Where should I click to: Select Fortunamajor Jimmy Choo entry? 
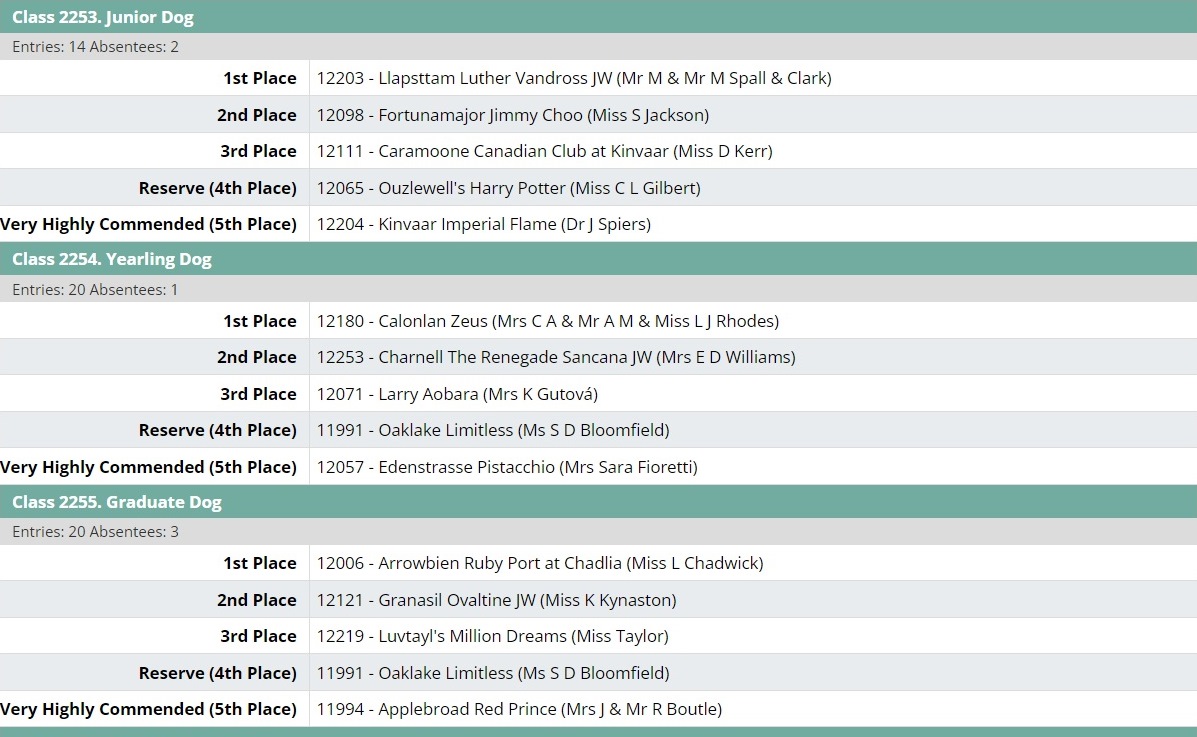tap(513, 115)
